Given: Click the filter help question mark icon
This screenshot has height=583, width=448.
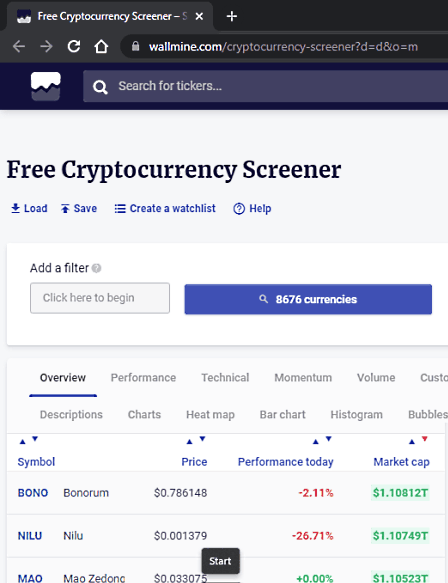Looking at the screenshot, I should 96,268.
